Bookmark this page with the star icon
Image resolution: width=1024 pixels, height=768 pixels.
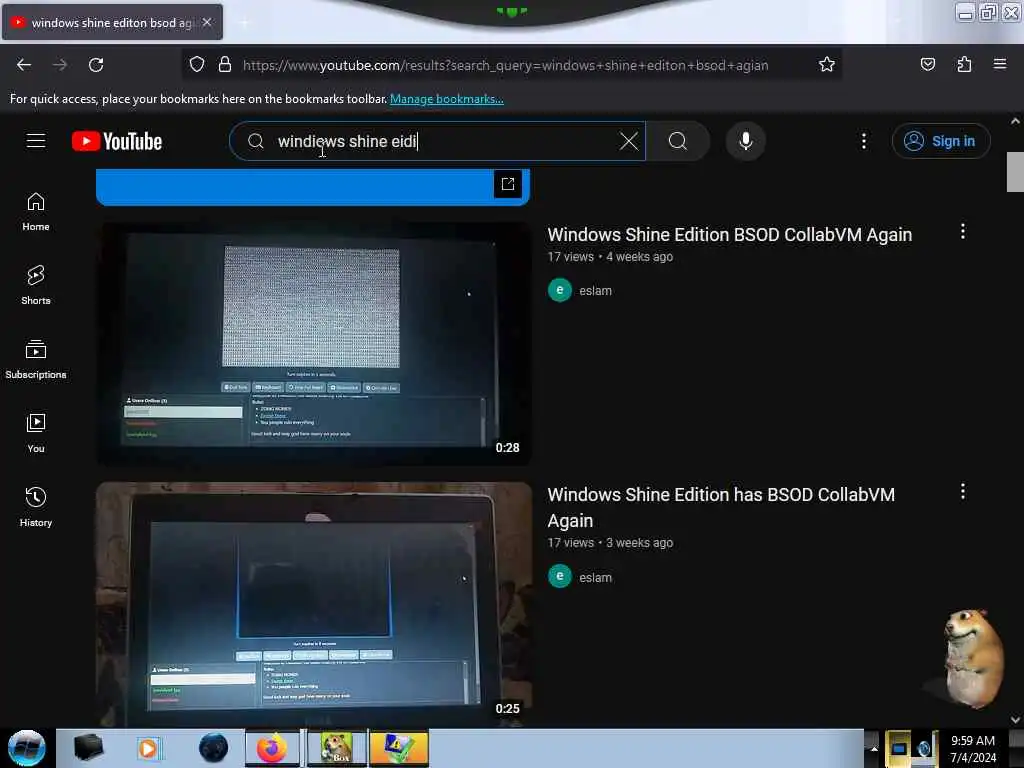827,64
